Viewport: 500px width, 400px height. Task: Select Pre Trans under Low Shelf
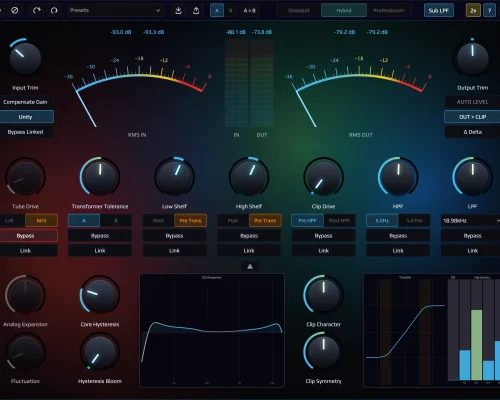(190, 221)
